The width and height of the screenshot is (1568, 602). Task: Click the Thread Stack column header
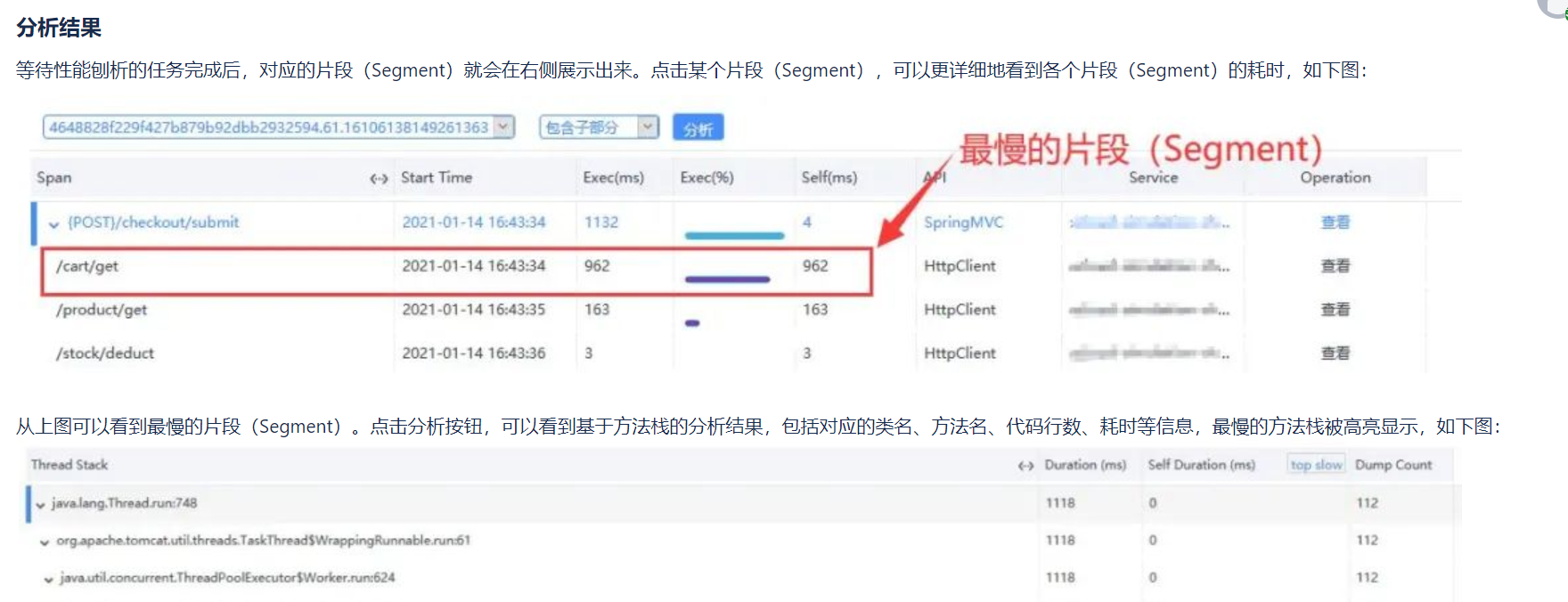click(69, 465)
